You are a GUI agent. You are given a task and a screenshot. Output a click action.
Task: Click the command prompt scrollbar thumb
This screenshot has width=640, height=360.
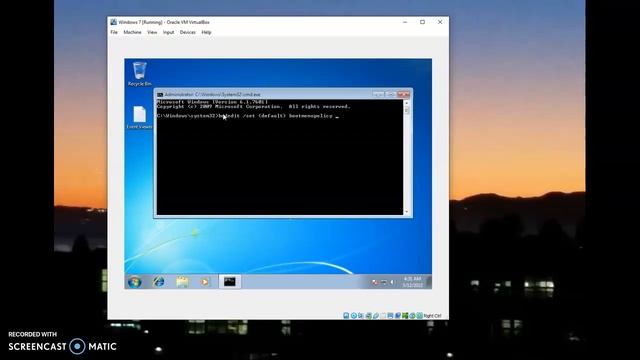pyautogui.click(x=406, y=111)
